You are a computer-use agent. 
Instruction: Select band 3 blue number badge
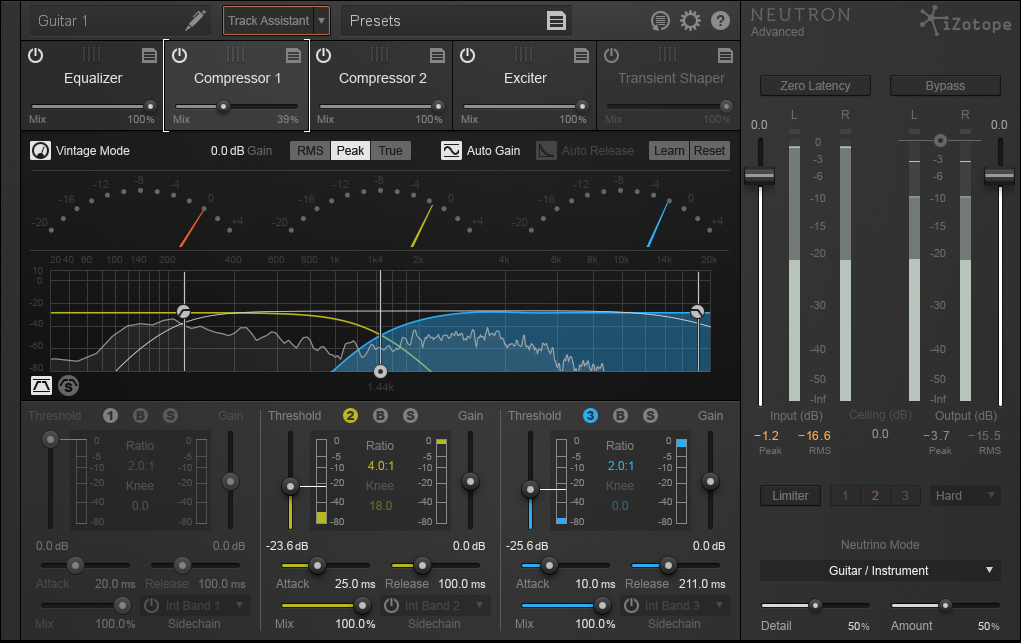(x=590, y=416)
